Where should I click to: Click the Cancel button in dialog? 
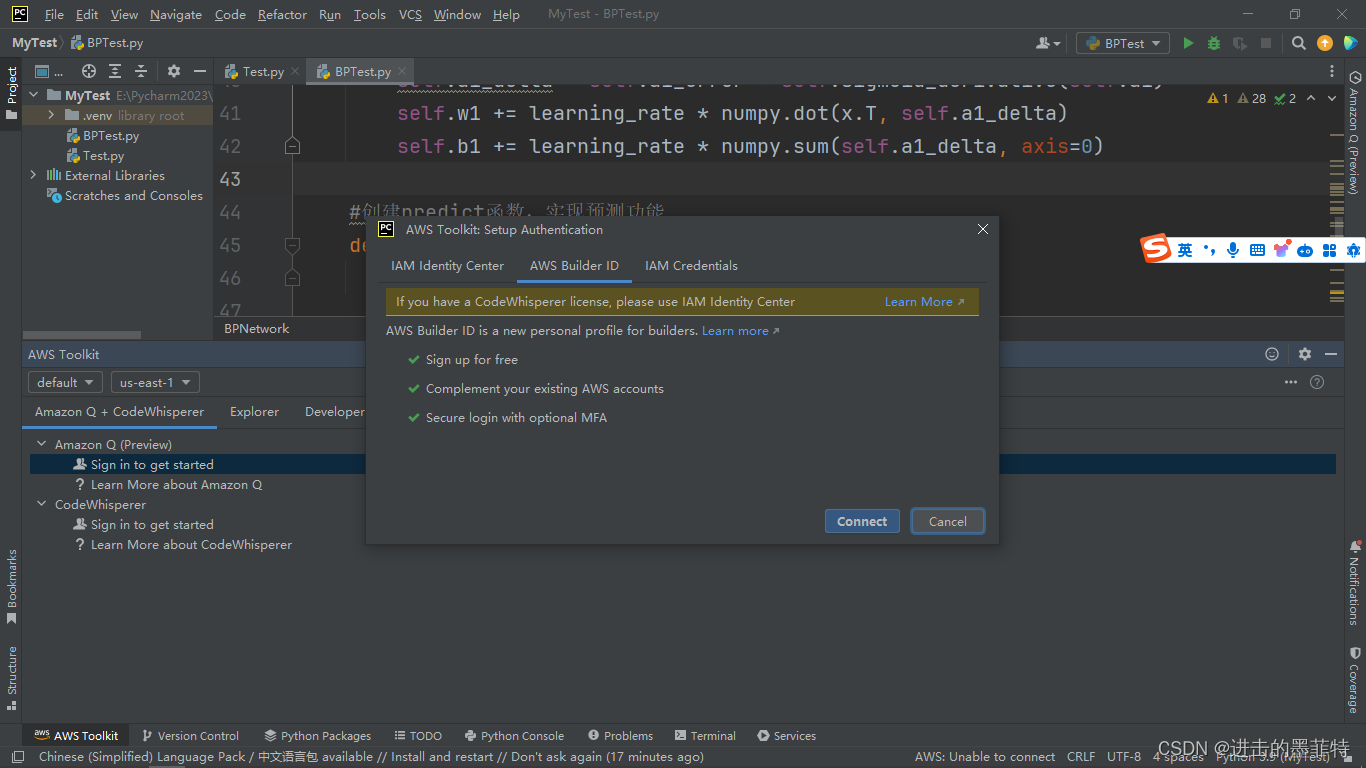[x=948, y=521]
